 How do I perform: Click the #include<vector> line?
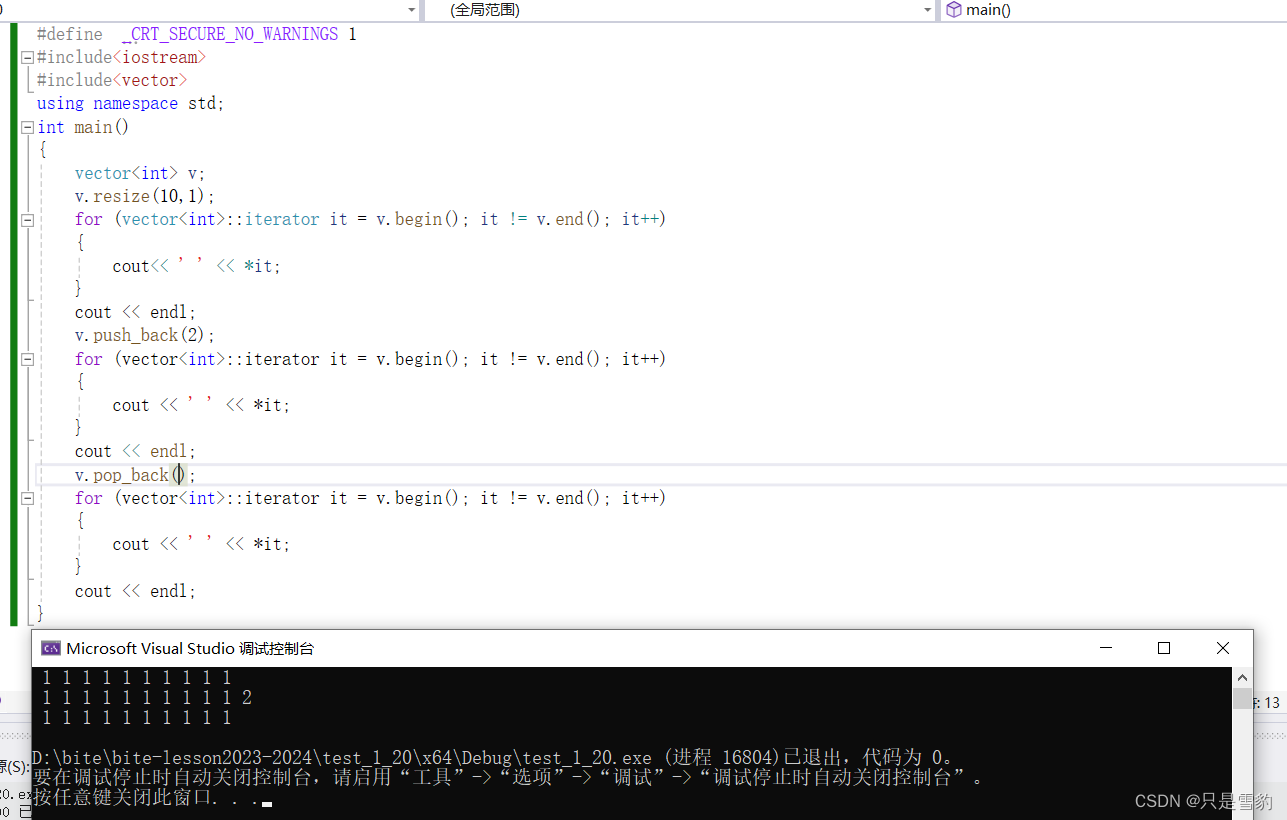click(112, 80)
